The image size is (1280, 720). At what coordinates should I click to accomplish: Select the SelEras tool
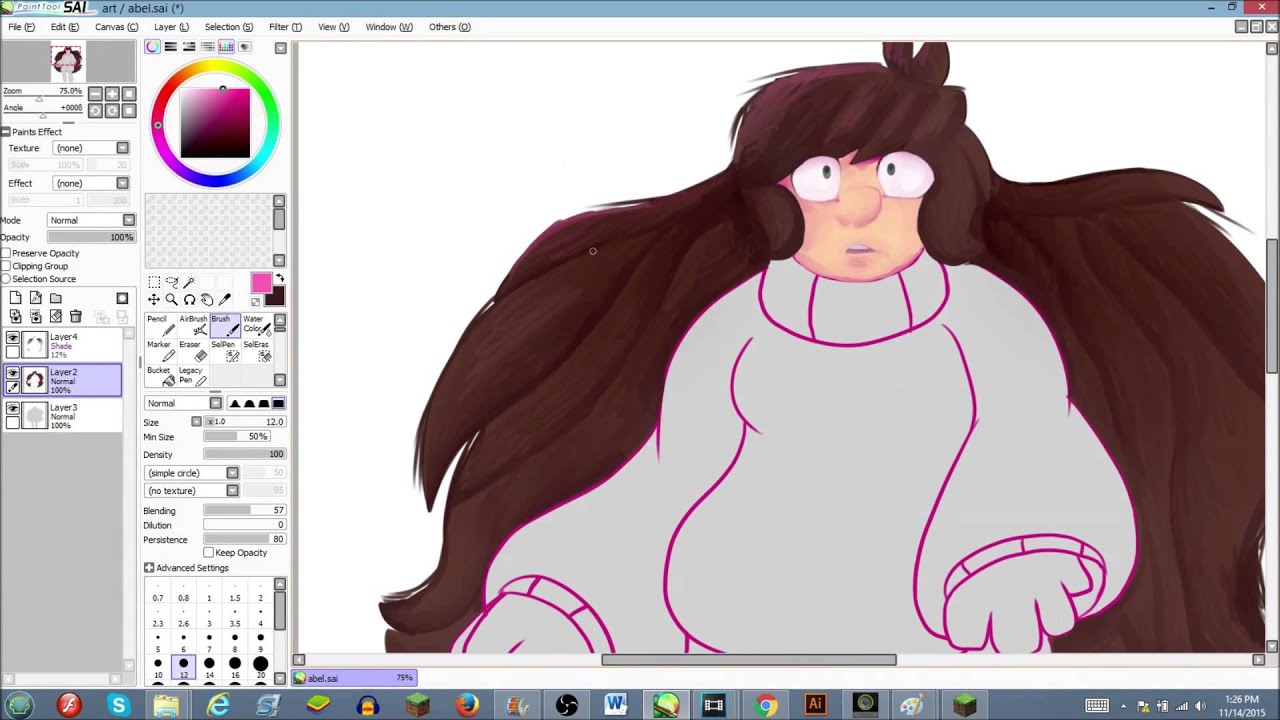(x=256, y=351)
